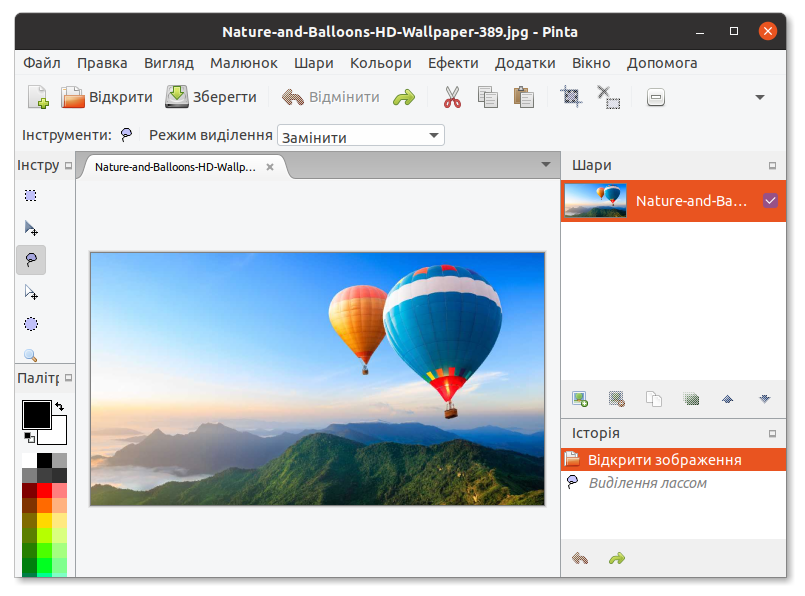Toggle visibility of the Nature-and-Ba... layer

[770, 200]
